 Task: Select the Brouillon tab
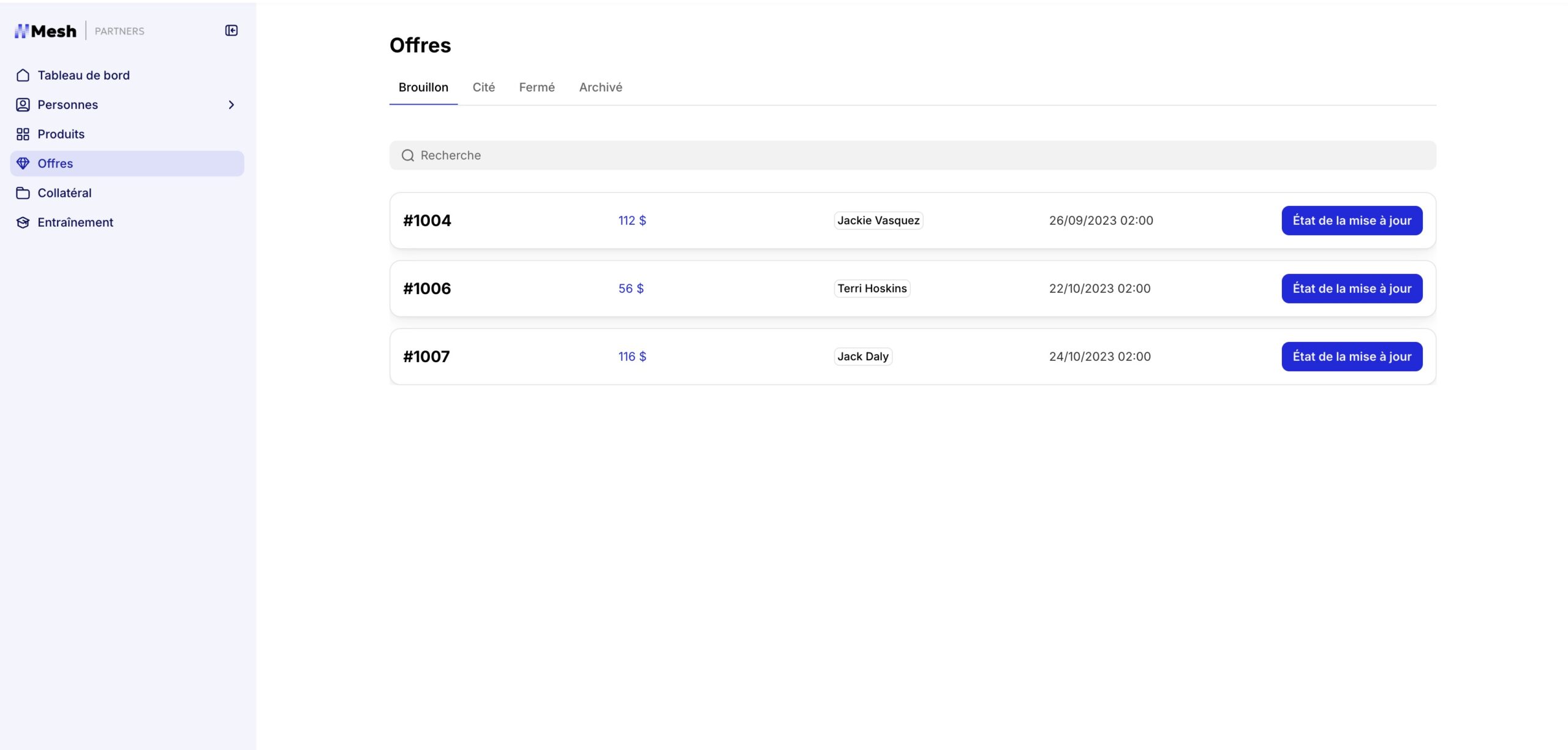tap(423, 88)
